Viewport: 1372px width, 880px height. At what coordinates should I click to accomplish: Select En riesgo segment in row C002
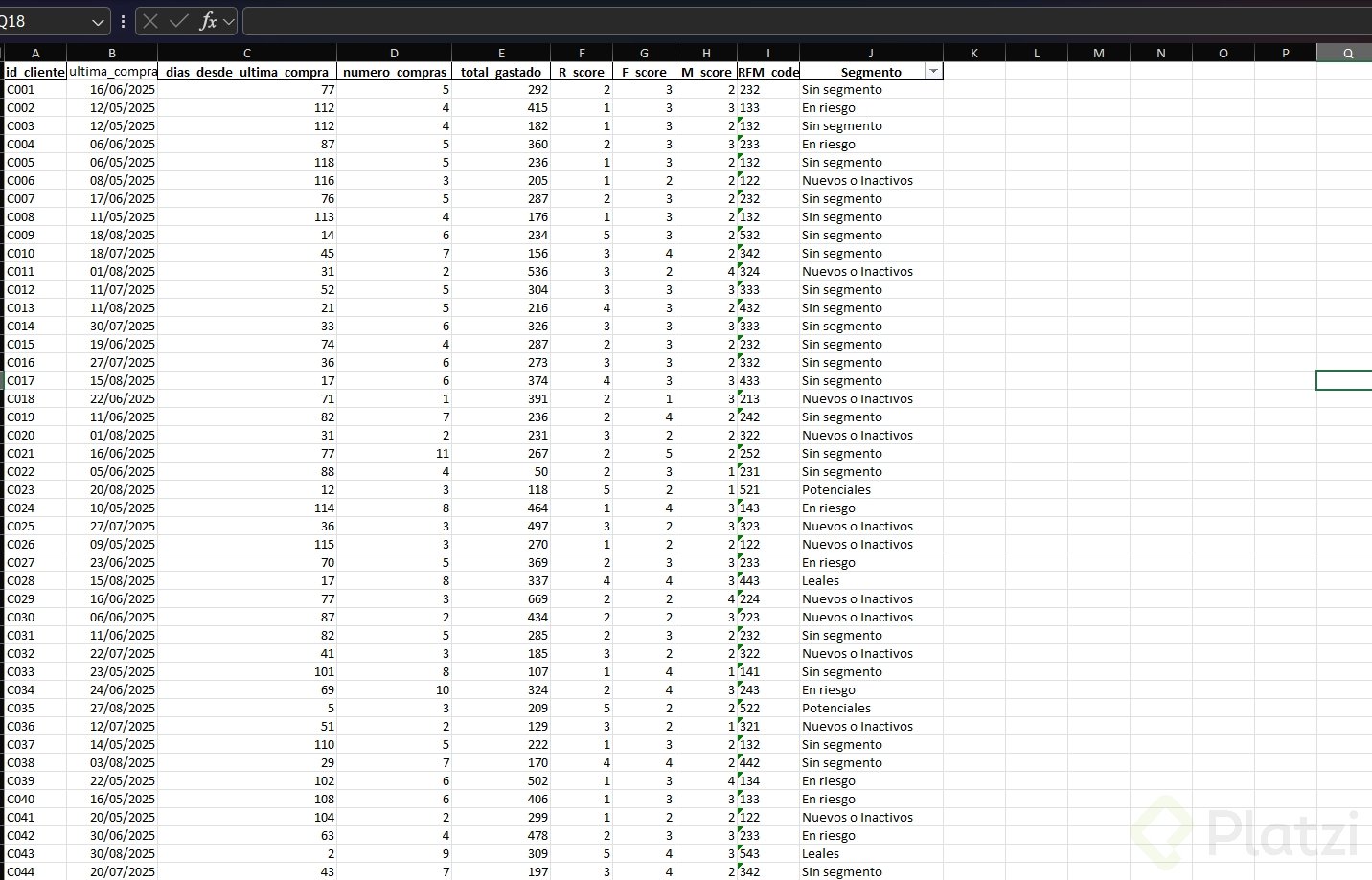(x=871, y=108)
